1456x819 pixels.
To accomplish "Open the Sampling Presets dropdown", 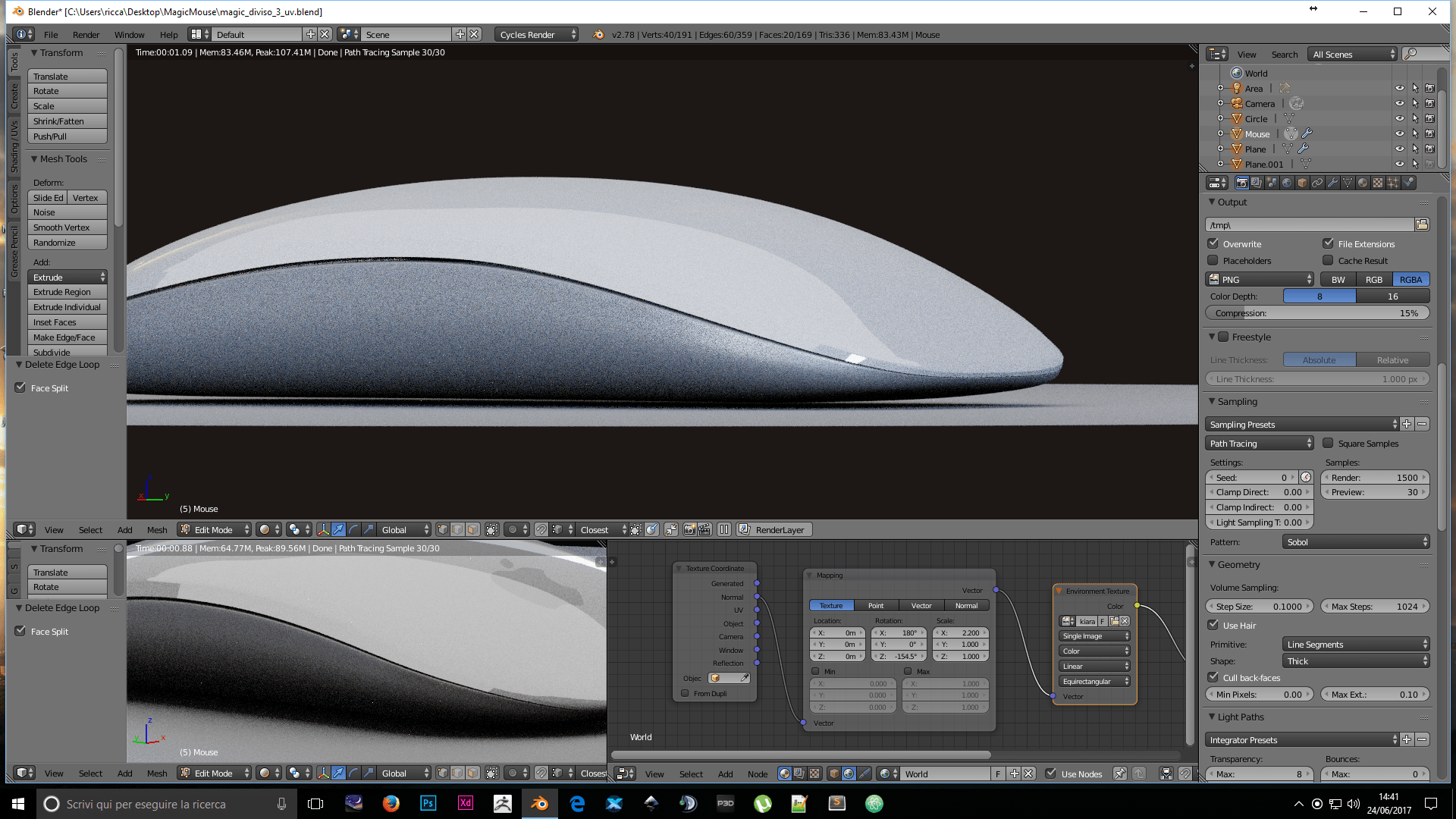I will click(x=1301, y=424).
